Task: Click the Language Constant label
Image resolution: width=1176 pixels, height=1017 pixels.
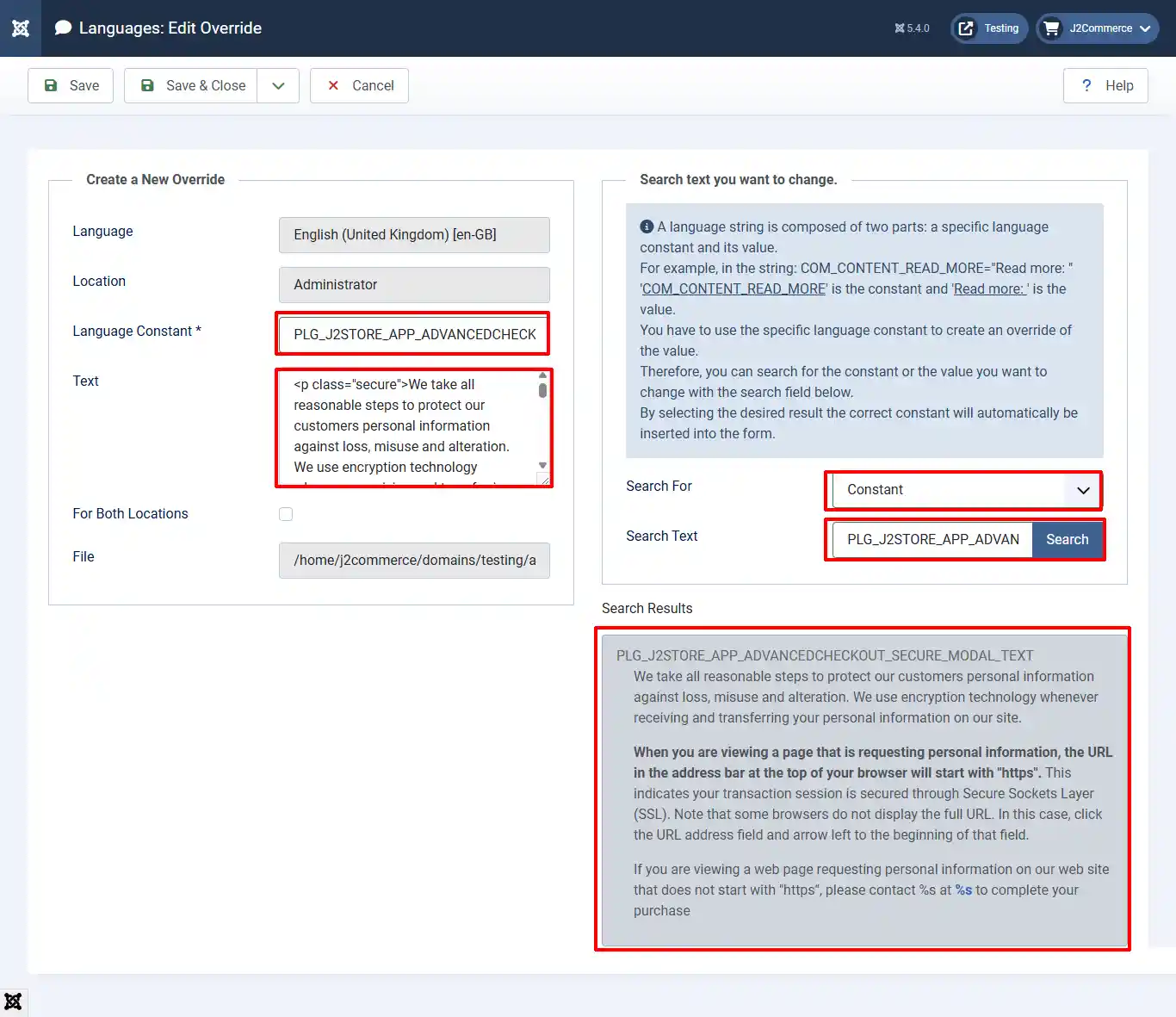Action: [x=137, y=331]
